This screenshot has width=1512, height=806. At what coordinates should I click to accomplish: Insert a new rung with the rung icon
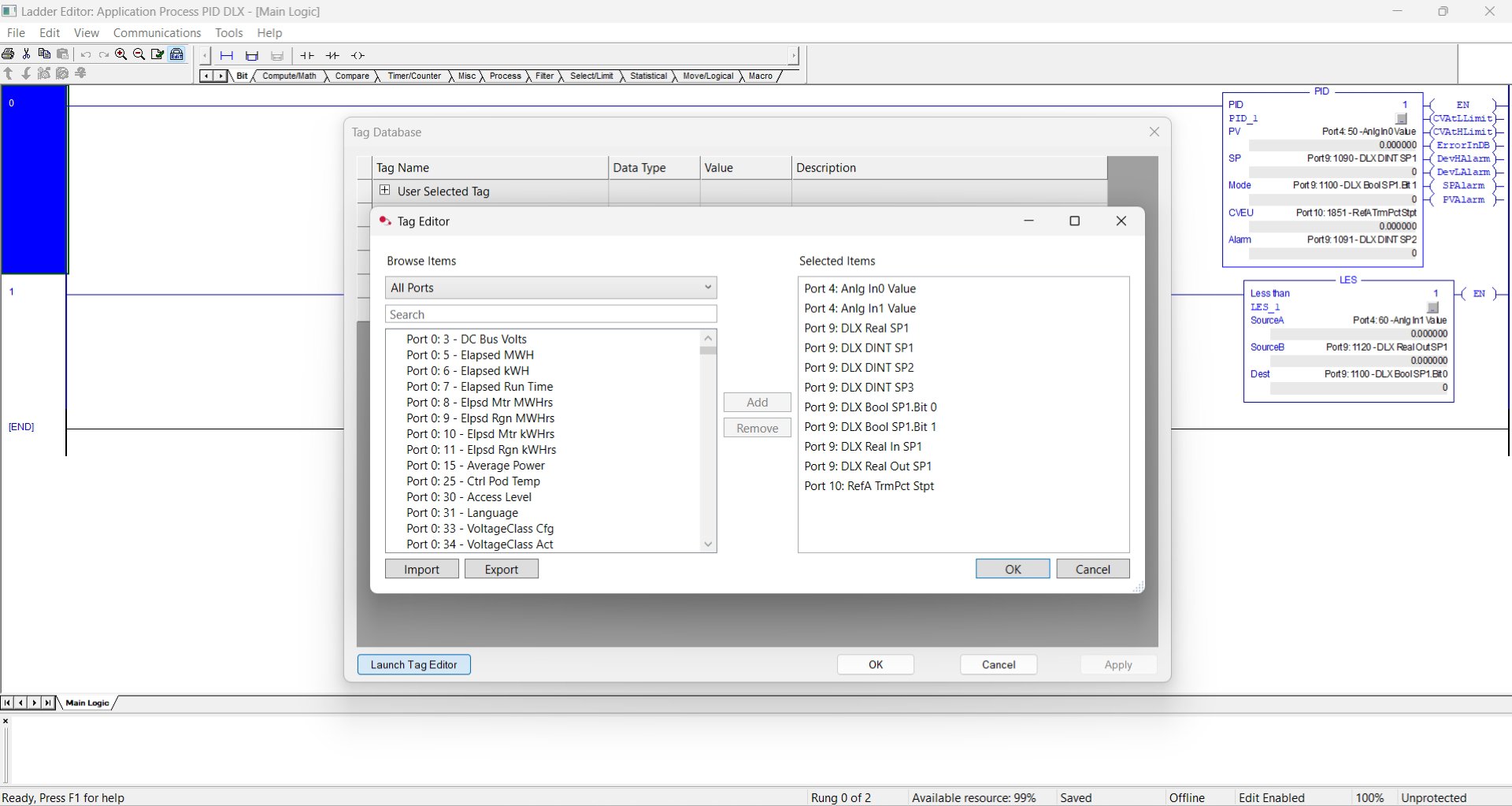227,55
